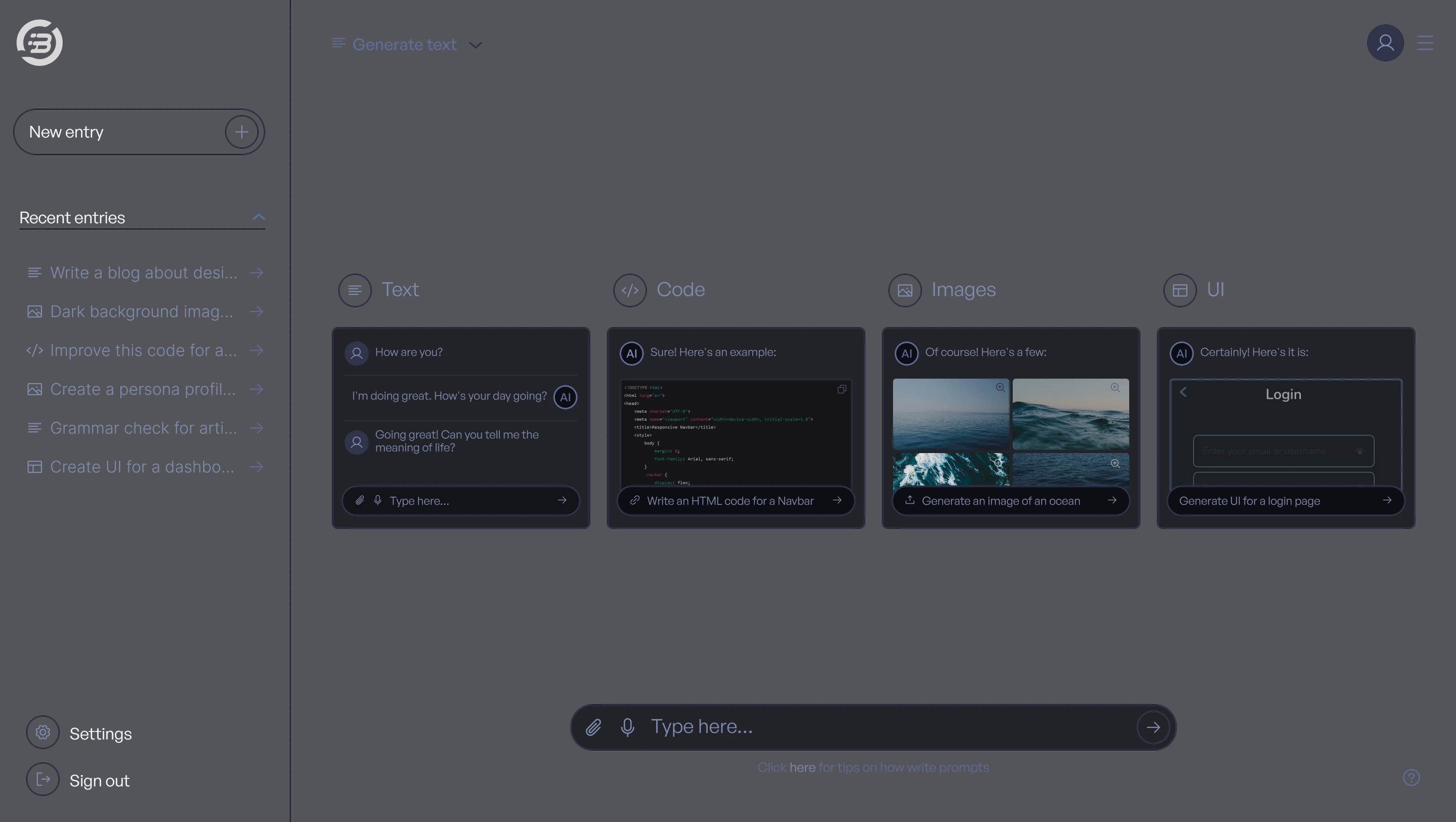Select the Code section code icon
The width and height of the screenshot is (1456, 822).
coord(630,290)
